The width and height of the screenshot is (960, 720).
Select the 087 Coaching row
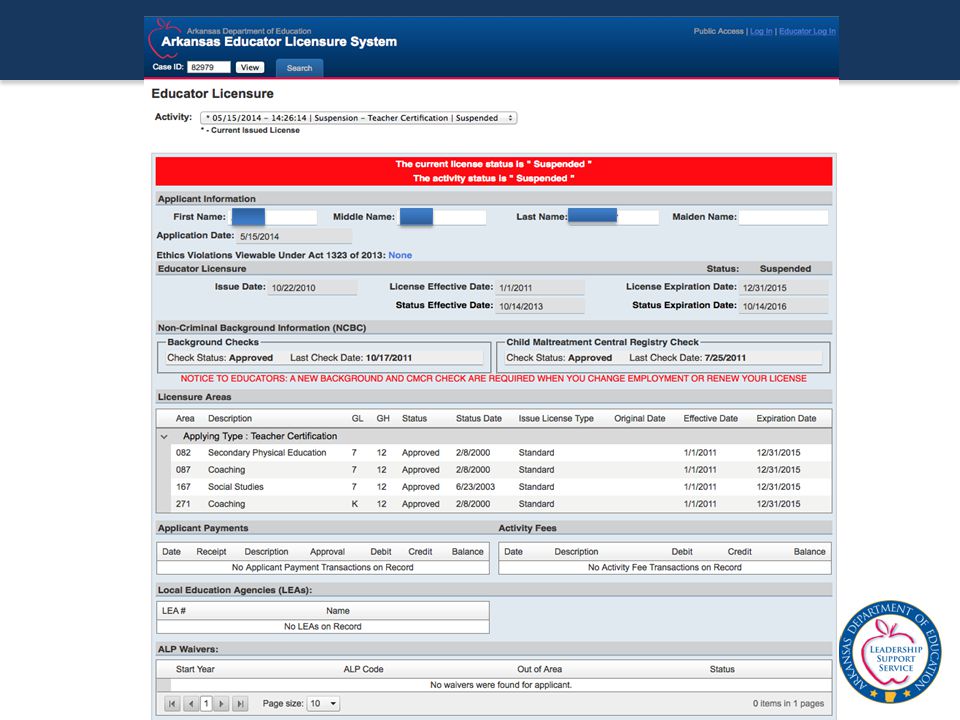(x=501, y=470)
